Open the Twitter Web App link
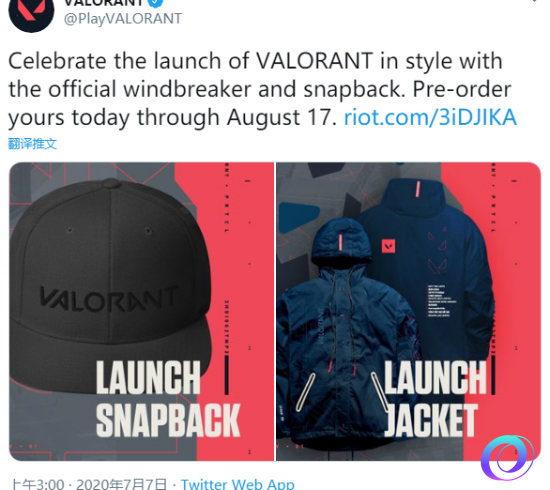550x490 pixels. coord(237,484)
